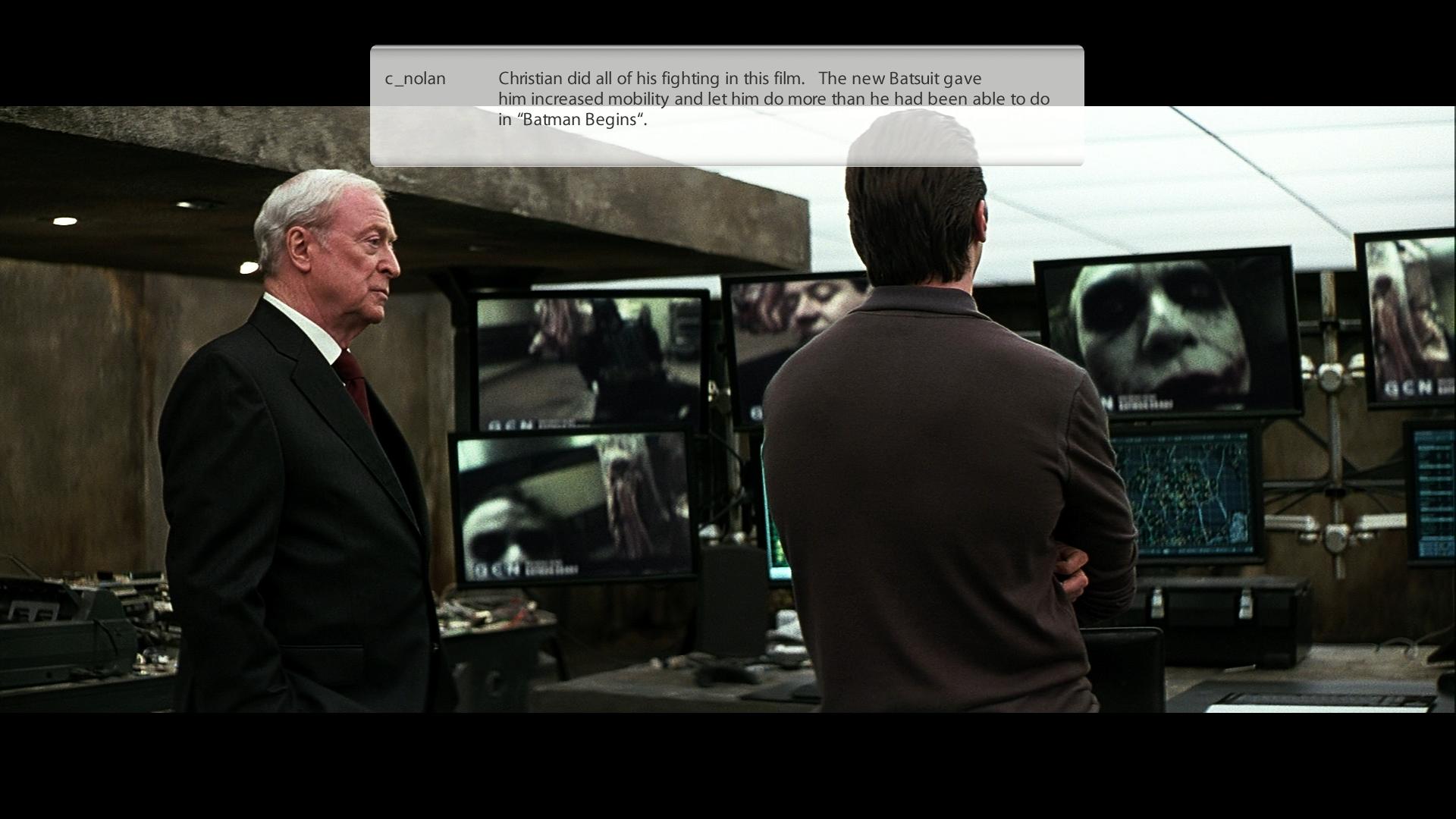Image resolution: width=1456 pixels, height=819 pixels.
Task: Click the partially visible monitor at far right
Action: point(1409,318)
